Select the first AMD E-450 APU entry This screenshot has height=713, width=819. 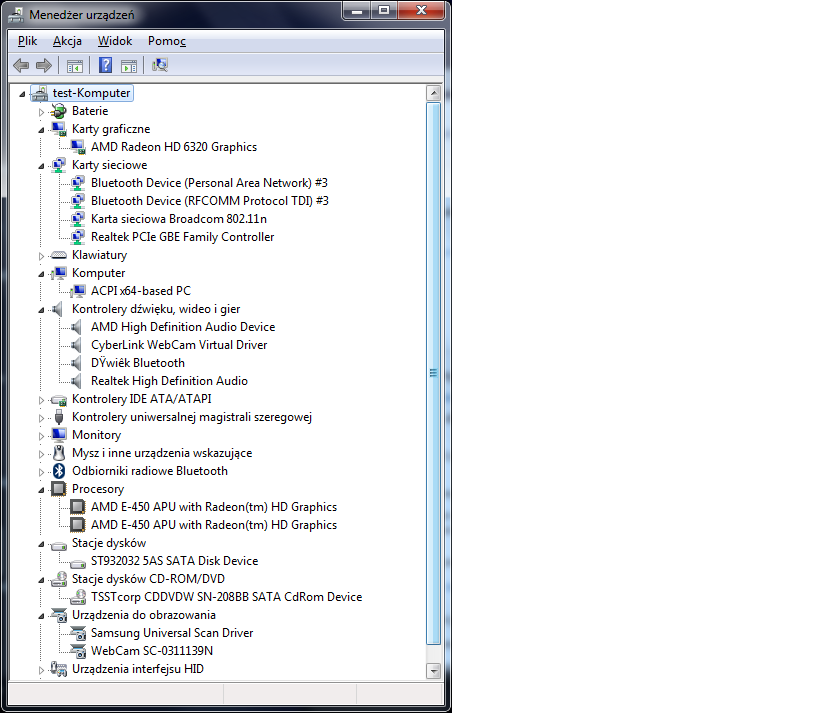click(x=214, y=507)
